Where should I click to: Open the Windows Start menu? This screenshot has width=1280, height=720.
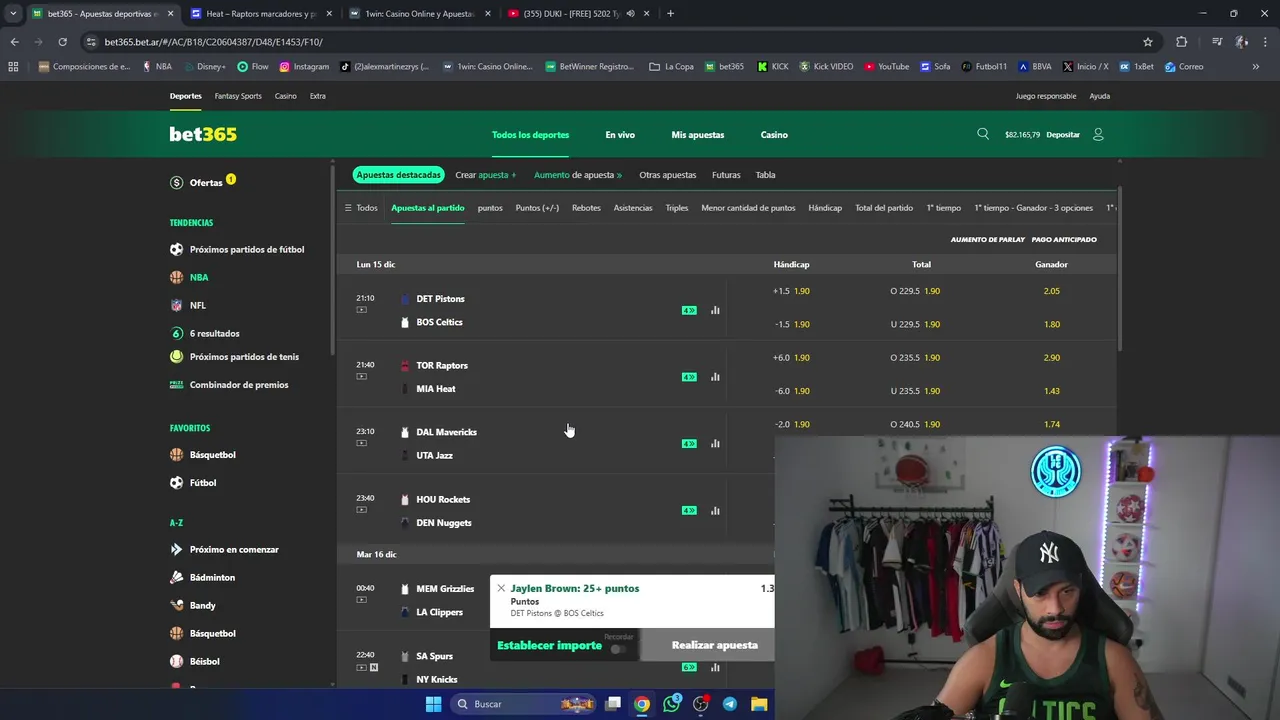433,704
